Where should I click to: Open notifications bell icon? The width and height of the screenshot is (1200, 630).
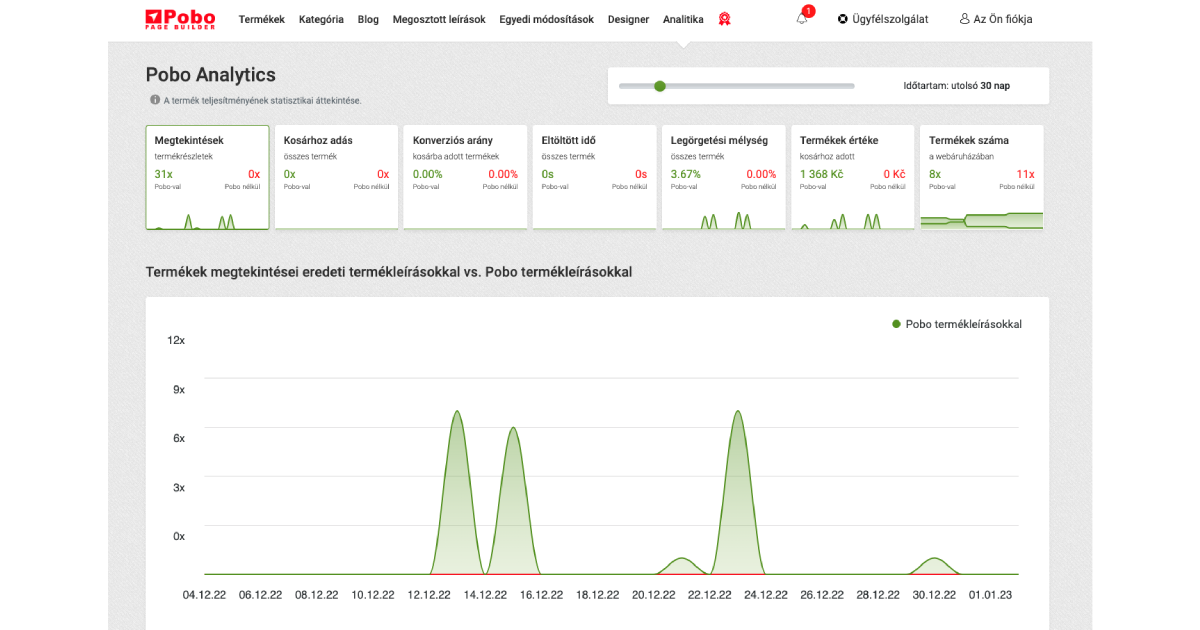802,19
